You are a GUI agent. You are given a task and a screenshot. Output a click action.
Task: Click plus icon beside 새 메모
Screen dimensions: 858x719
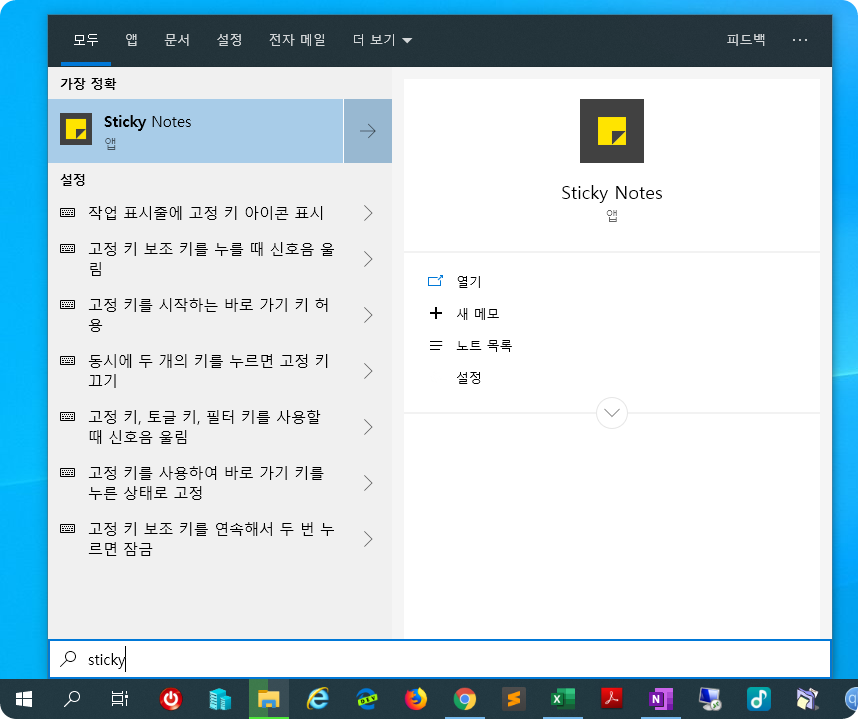[x=436, y=313]
